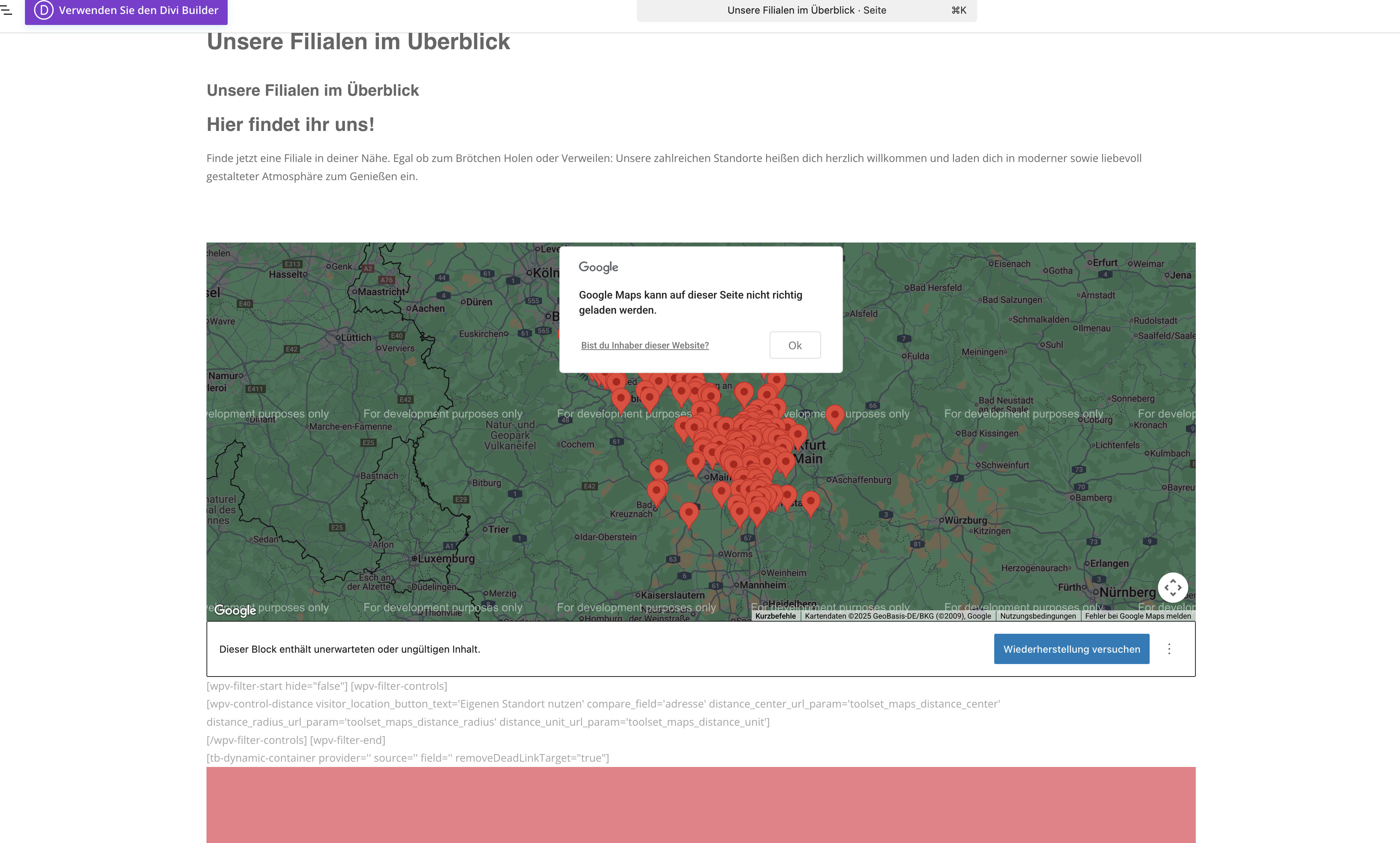
Task: Click the 'Luxemburg' label on the map
Action: coord(445,558)
